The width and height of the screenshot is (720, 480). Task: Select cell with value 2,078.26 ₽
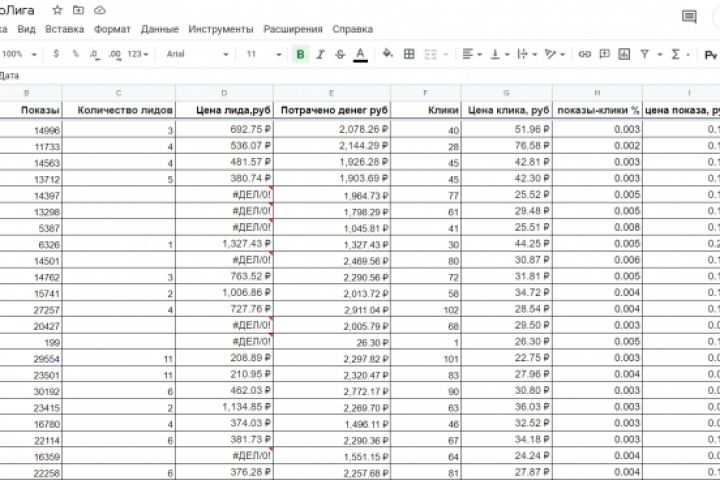332,130
